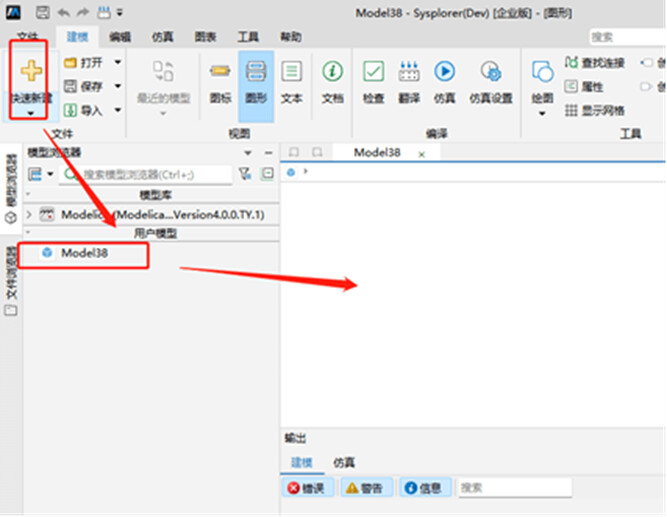667x517 pixels.
Task: Select the 仿真 ribbon tab
Action: (x=162, y=37)
